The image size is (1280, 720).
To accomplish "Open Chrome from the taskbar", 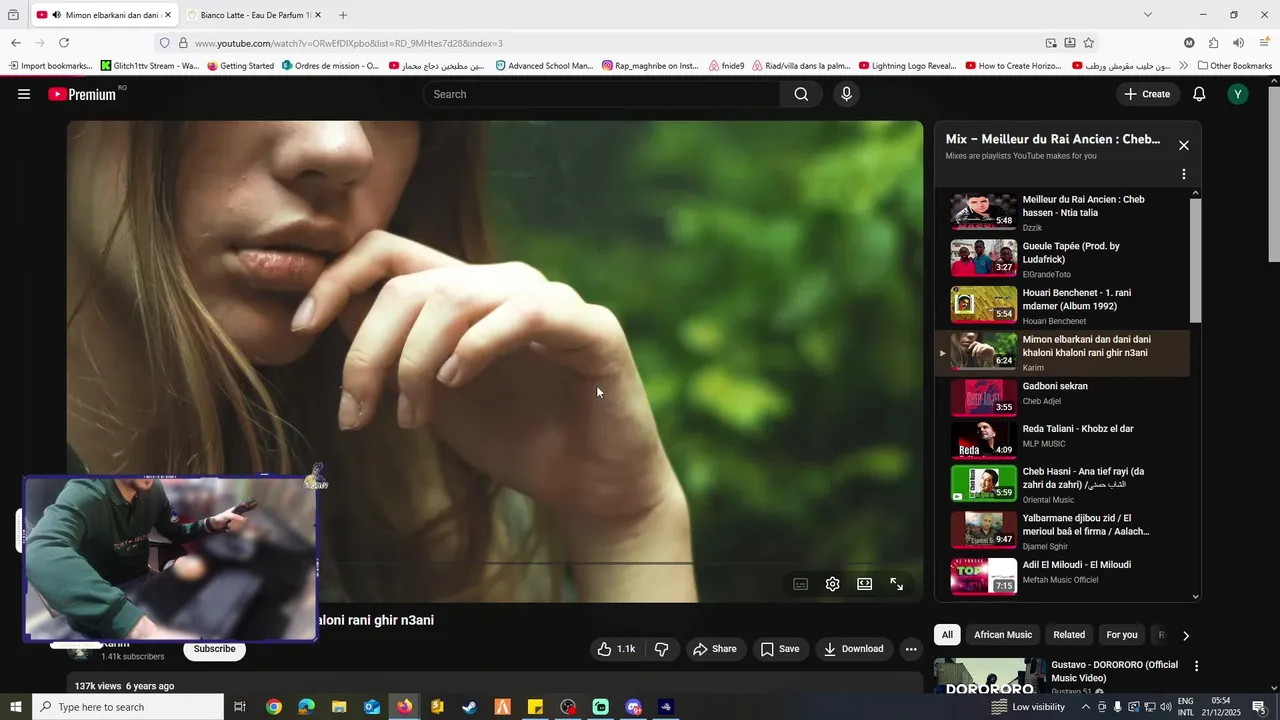I will pyautogui.click(x=273, y=707).
